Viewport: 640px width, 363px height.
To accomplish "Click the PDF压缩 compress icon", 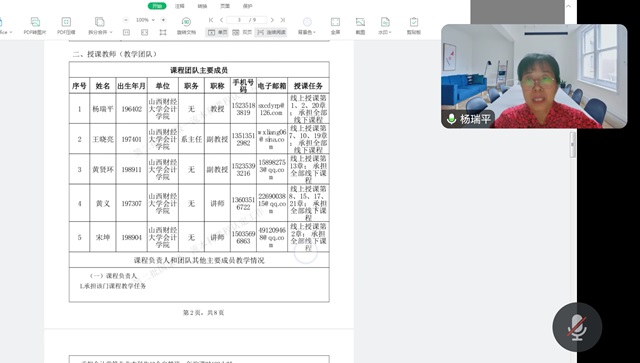I will 66,22.
